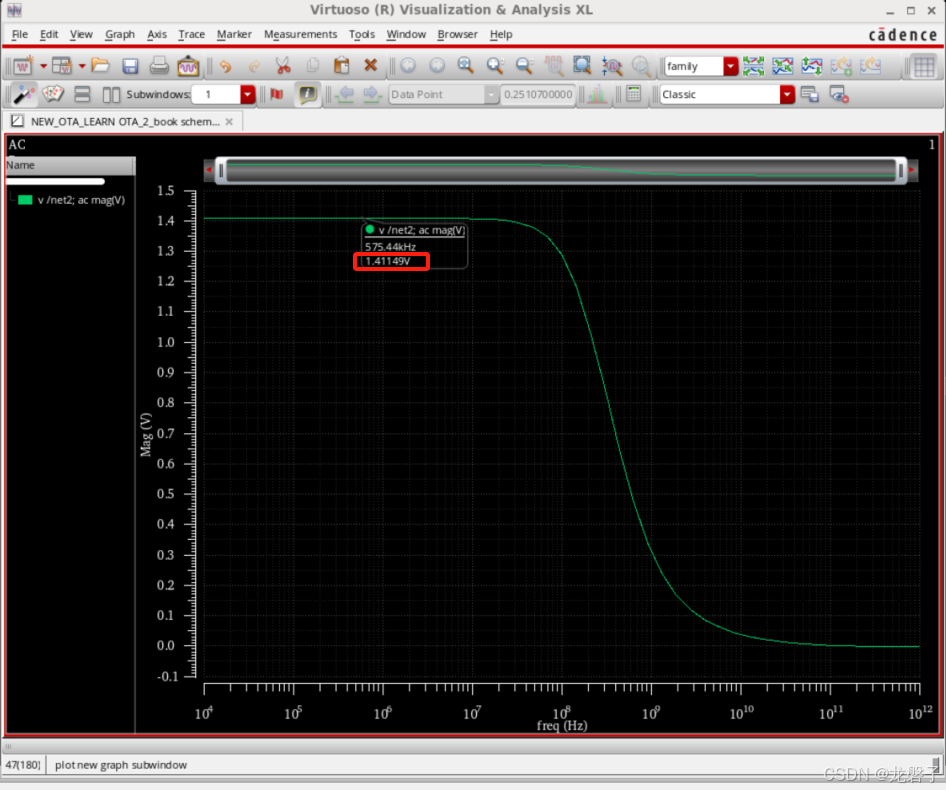946x790 pixels.
Task: Open the Measurements menu
Action: [300, 34]
